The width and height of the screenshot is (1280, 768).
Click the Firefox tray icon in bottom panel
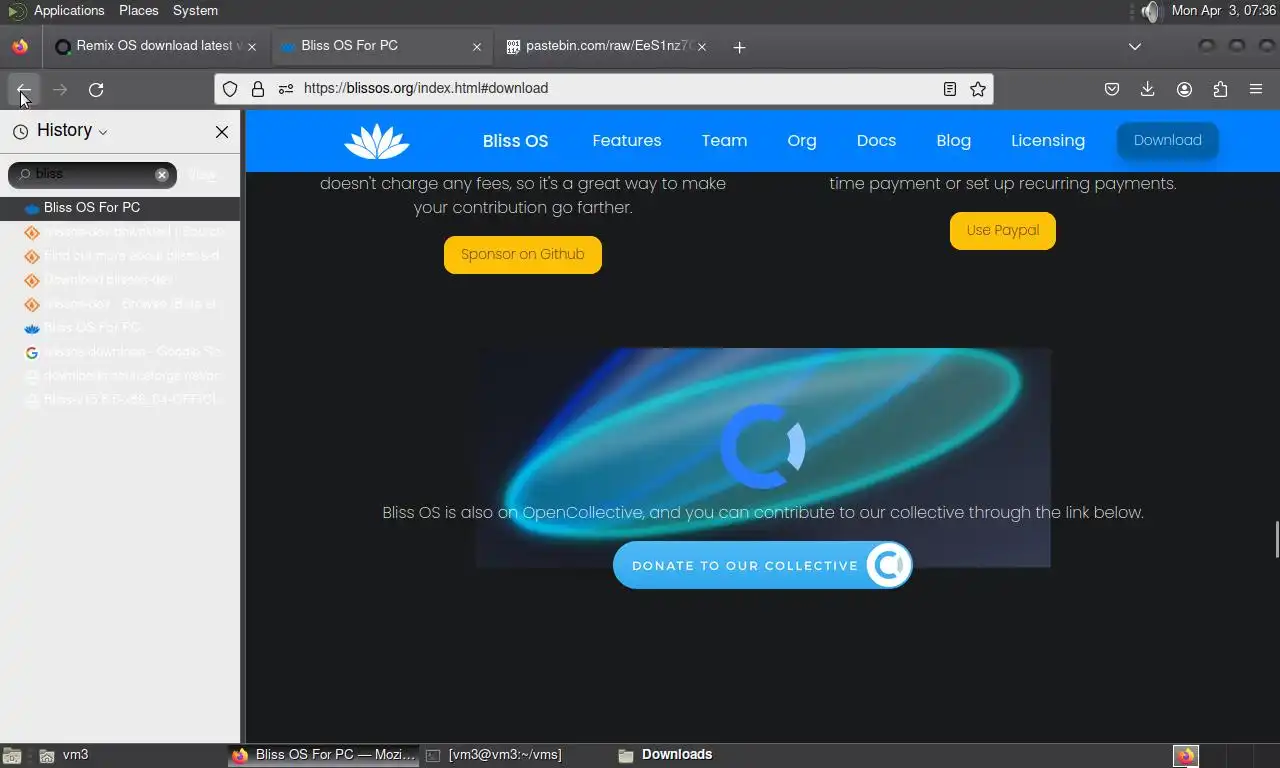(x=1186, y=756)
